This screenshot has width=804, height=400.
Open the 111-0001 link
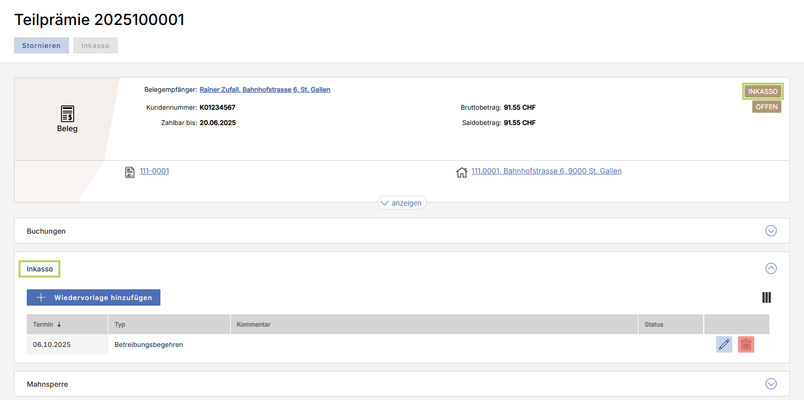click(154, 171)
